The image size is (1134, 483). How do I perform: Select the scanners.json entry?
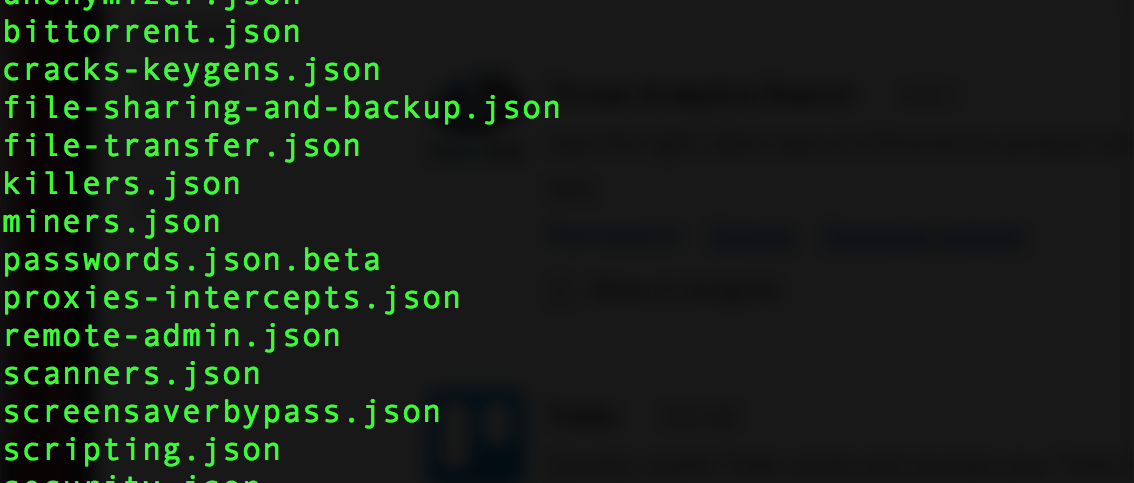(x=132, y=374)
